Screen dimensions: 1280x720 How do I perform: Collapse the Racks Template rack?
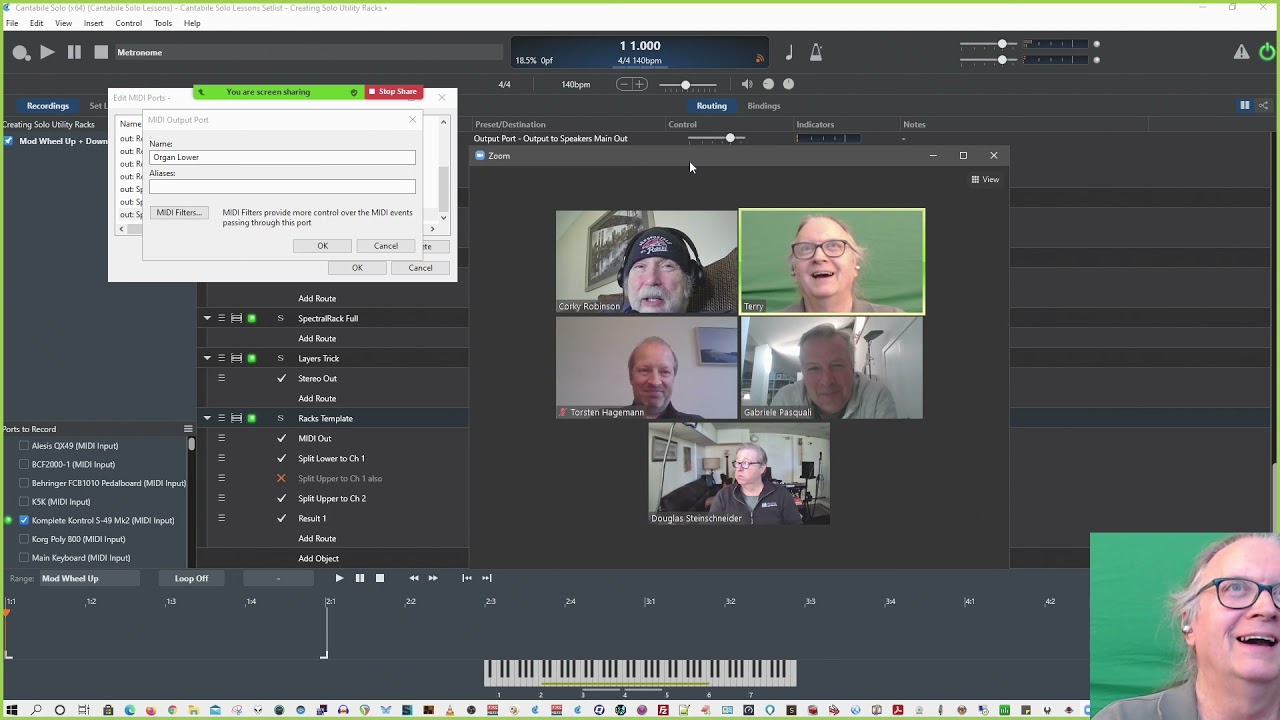[207, 418]
